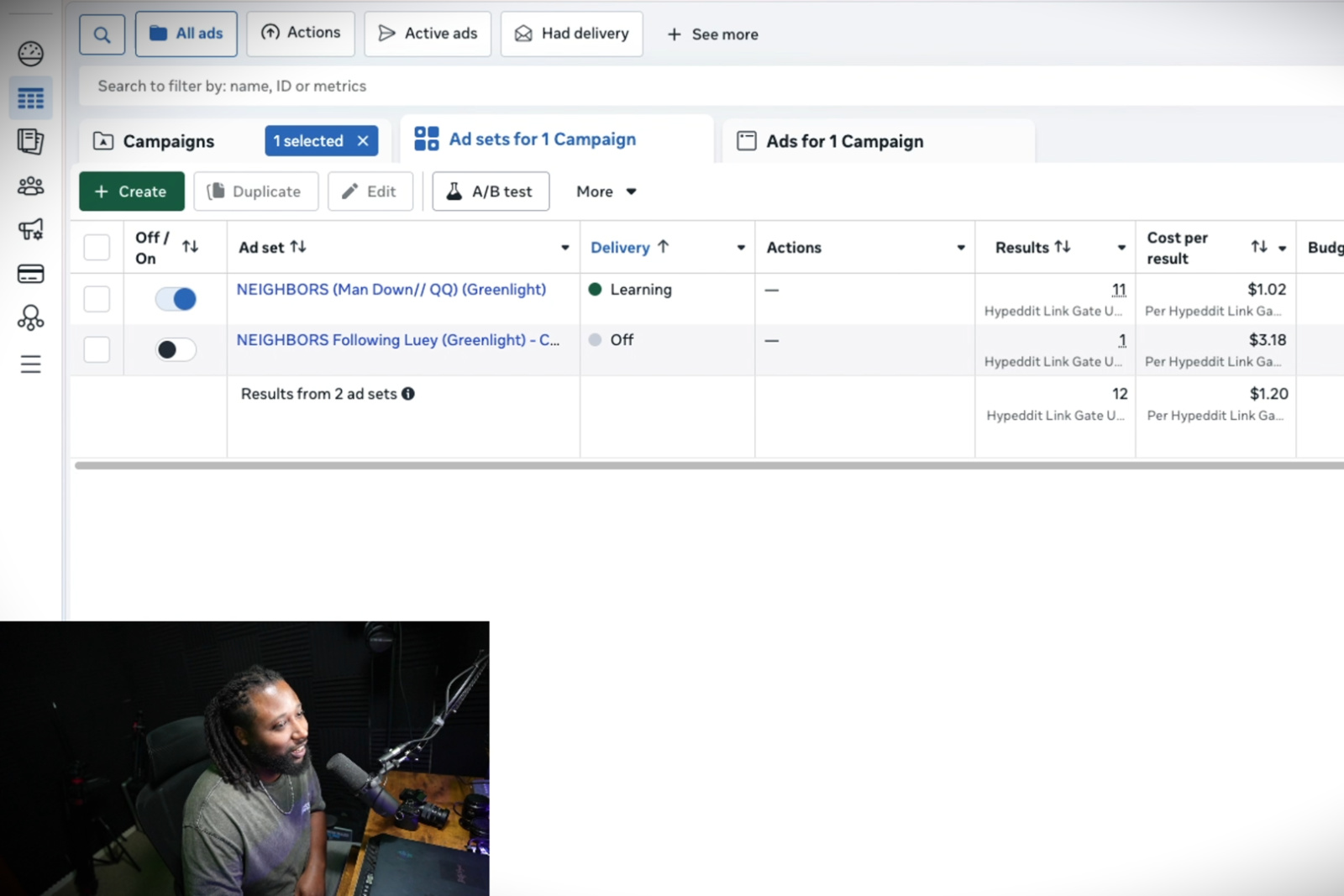Screen dimensions: 1344x896
Task: Open the campaigns table grid icon
Action: tap(31, 98)
